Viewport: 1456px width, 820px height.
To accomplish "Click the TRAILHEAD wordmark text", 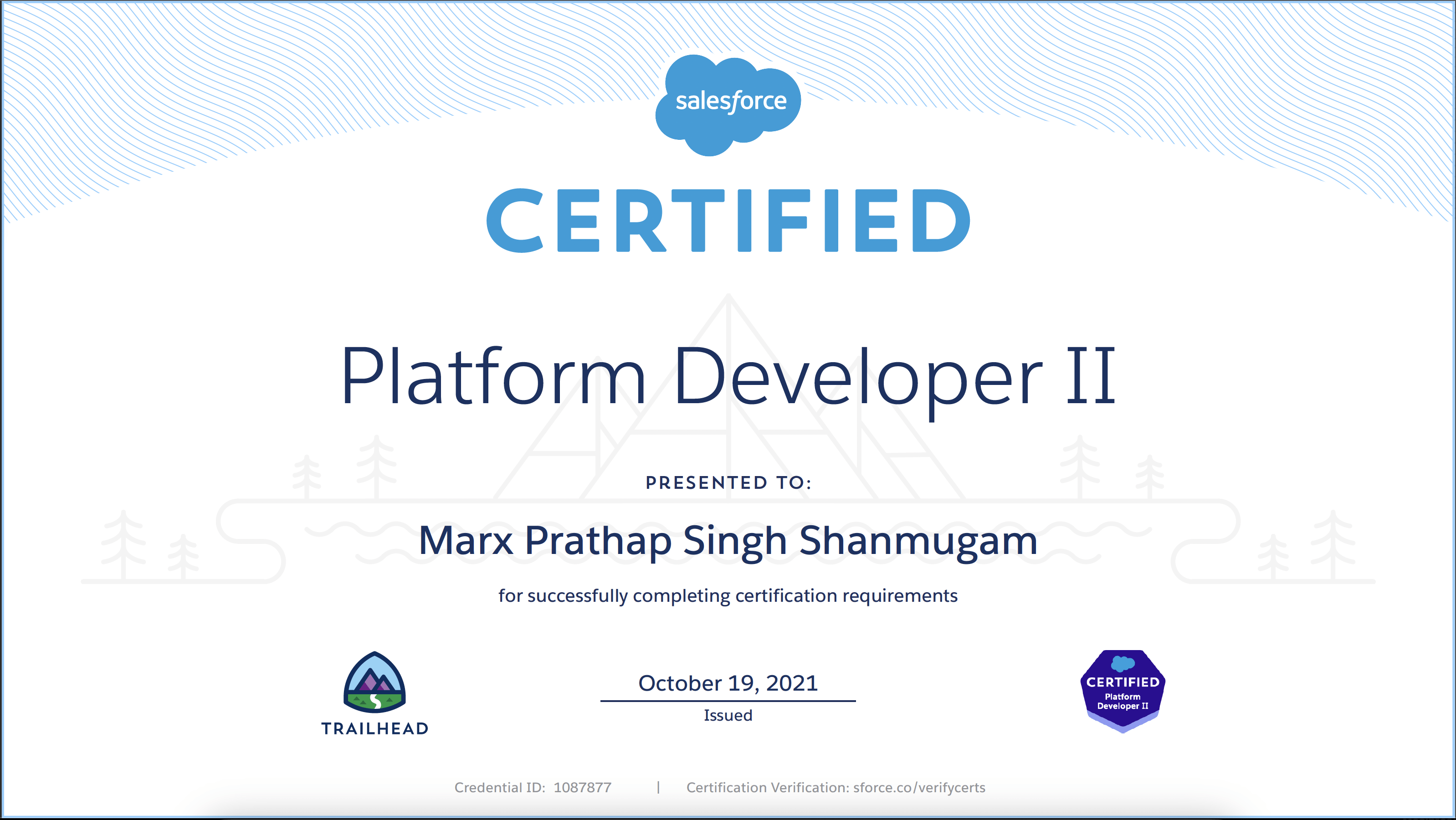I will [x=375, y=728].
